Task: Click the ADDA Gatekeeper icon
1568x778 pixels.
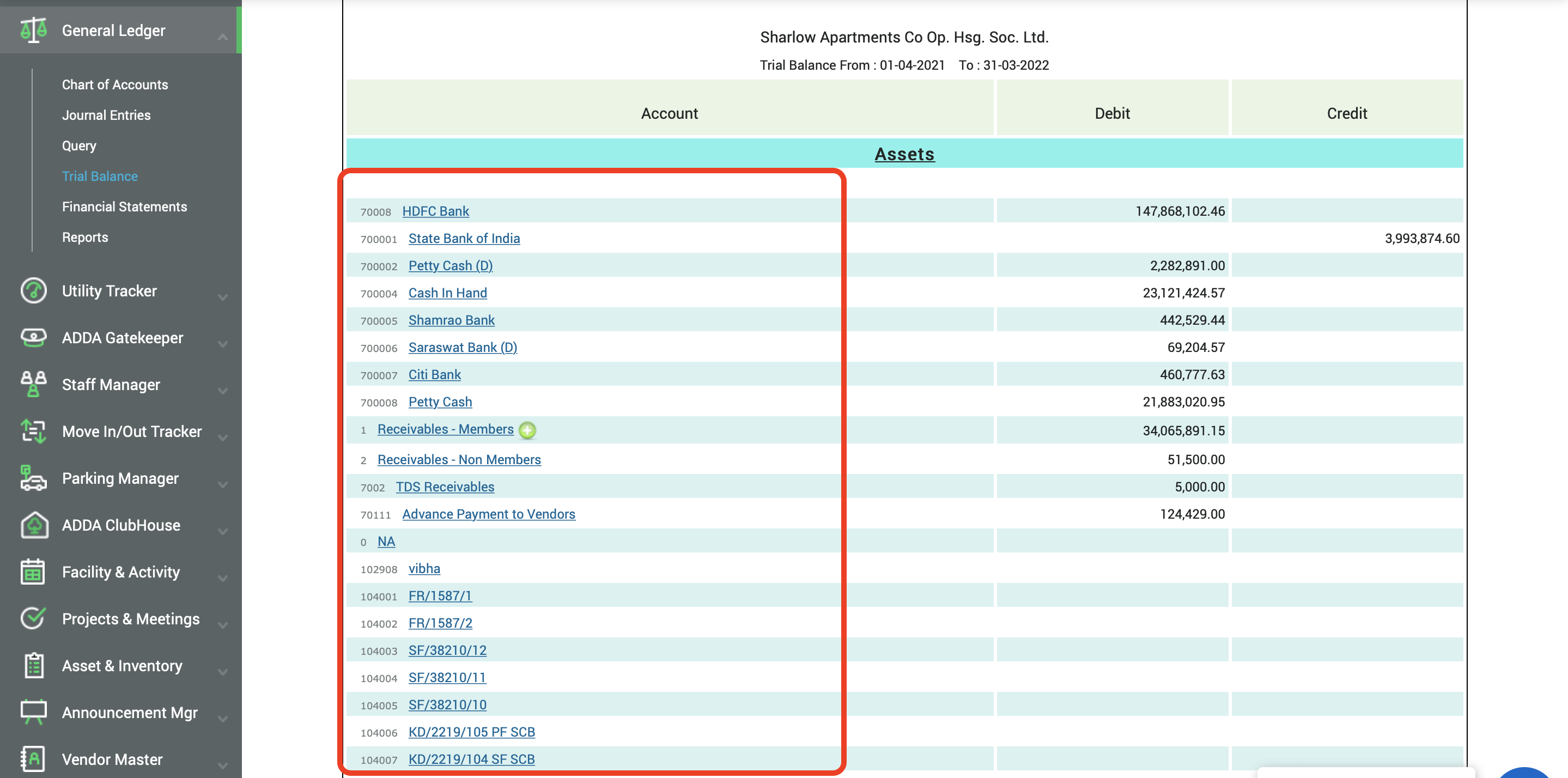Action: (x=33, y=337)
